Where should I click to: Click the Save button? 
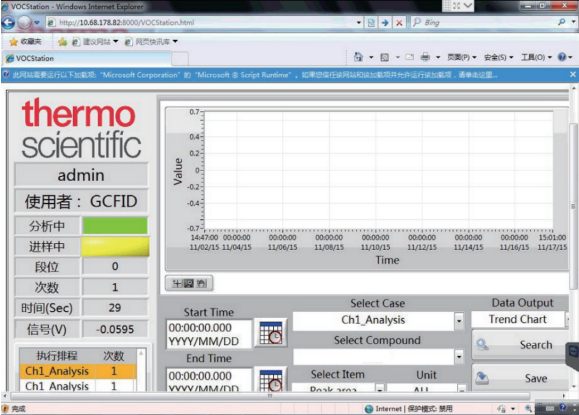click(x=520, y=378)
